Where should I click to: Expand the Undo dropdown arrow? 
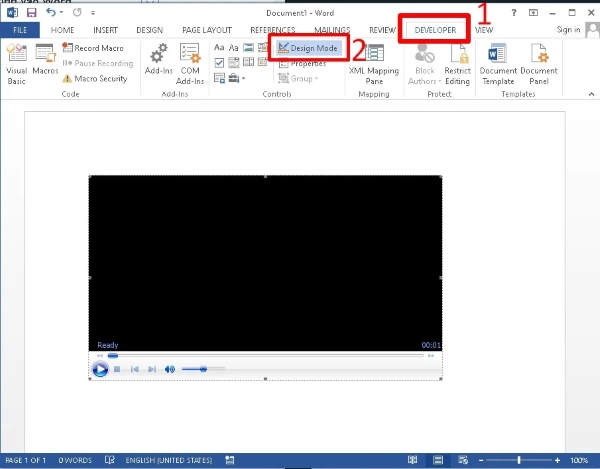point(62,11)
